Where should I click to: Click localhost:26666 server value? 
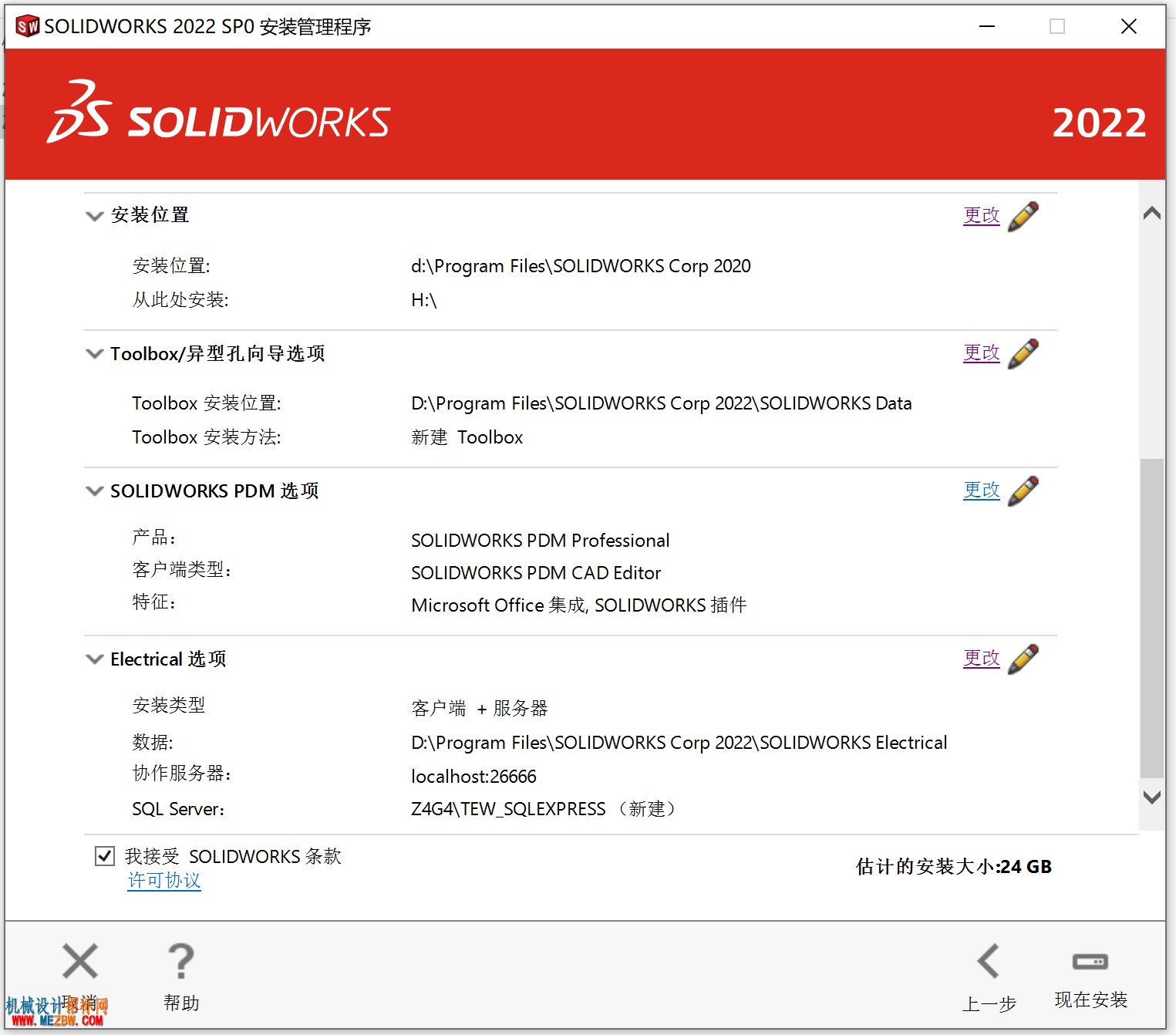pyautogui.click(x=473, y=777)
